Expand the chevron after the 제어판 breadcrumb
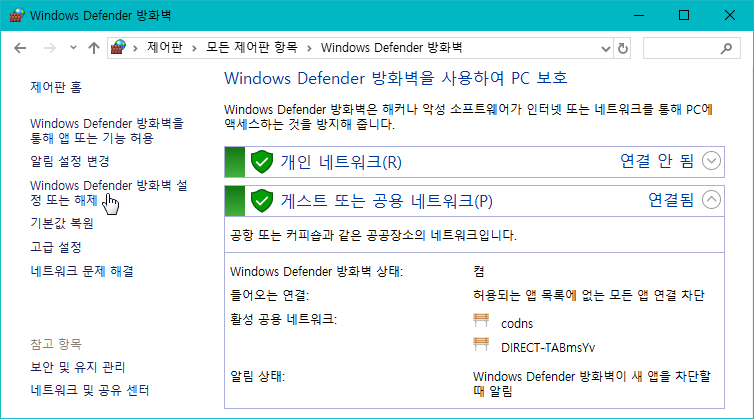The width and height of the screenshot is (754, 419). coord(194,48)
